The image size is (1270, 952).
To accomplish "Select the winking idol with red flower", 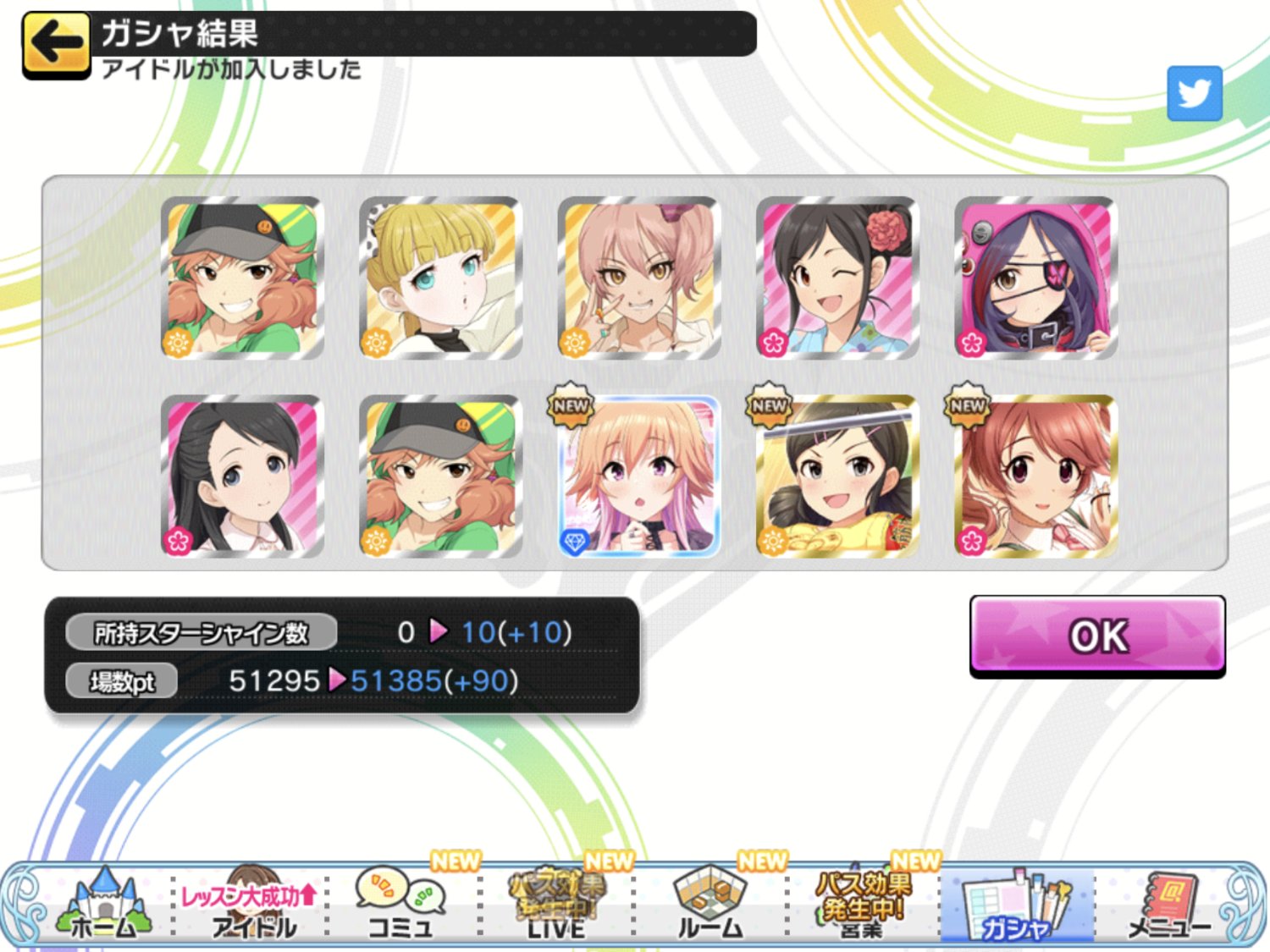I will [837, 278].
